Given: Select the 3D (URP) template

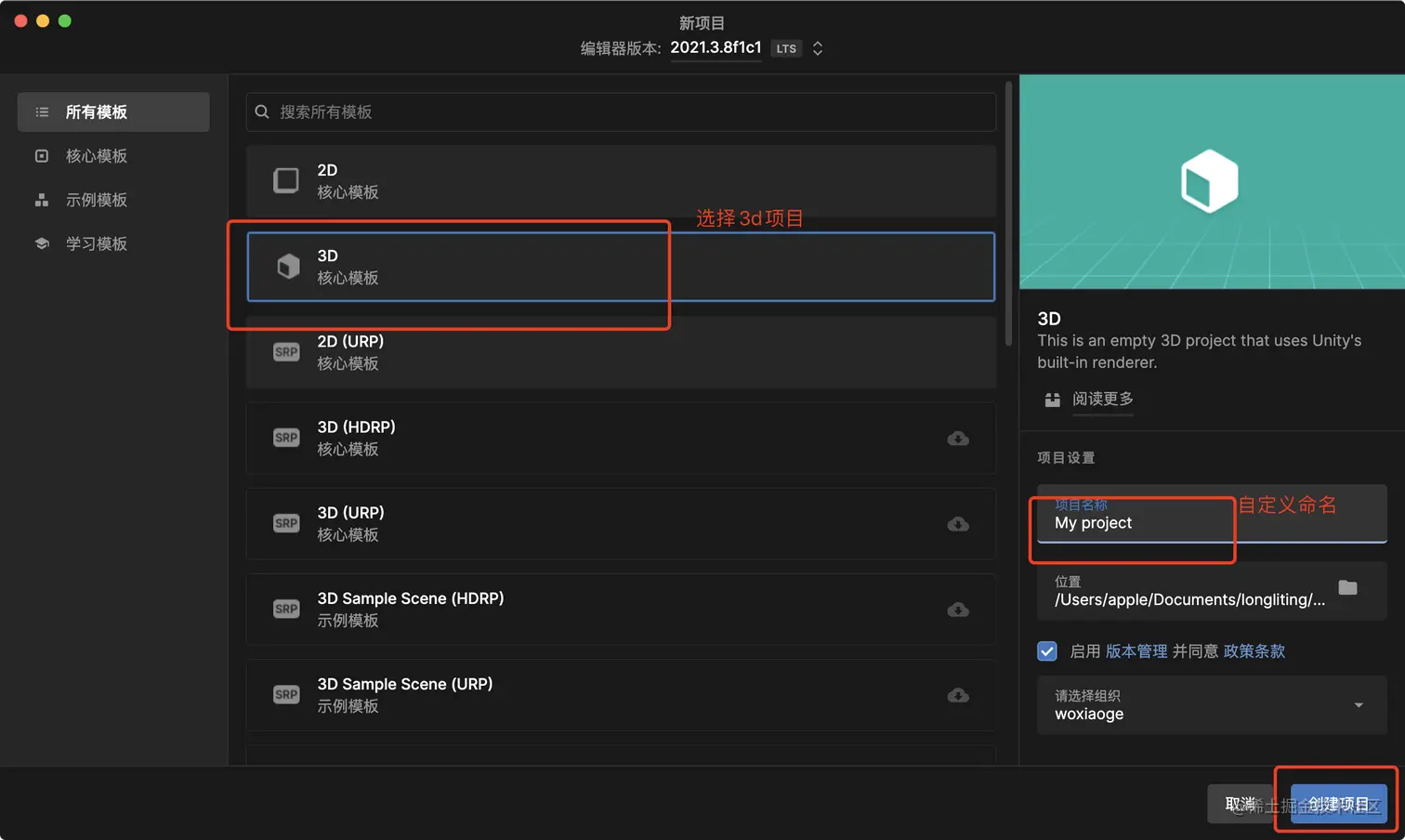Looking at the screenshot, I should coord(621,523).
